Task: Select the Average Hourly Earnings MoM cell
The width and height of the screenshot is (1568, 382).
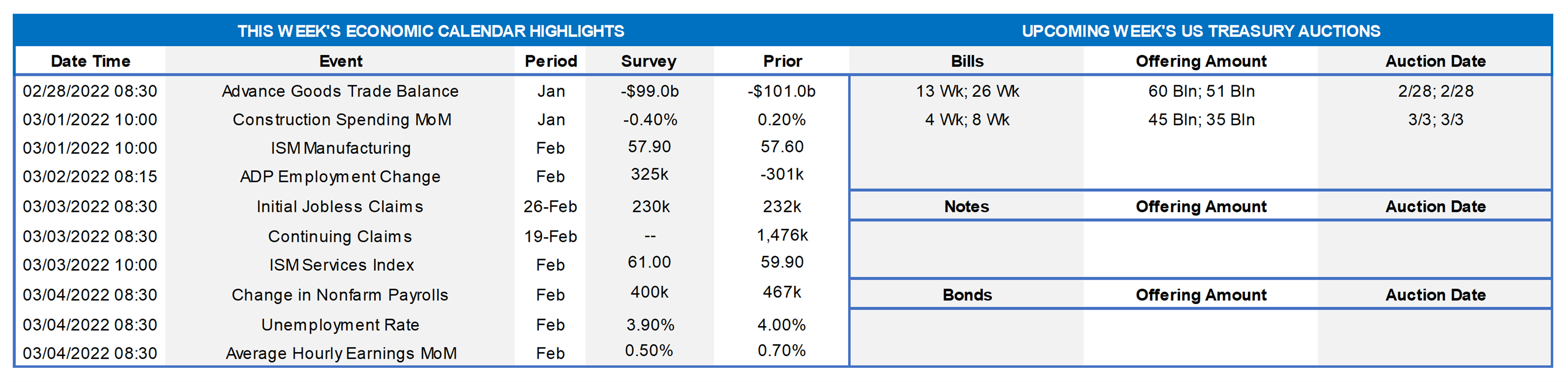Action: [341, 354]
